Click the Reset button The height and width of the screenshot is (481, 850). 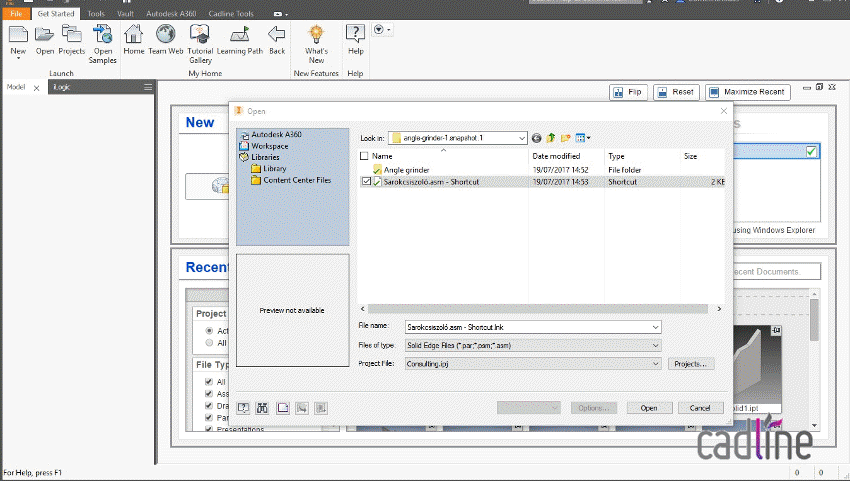676,92
